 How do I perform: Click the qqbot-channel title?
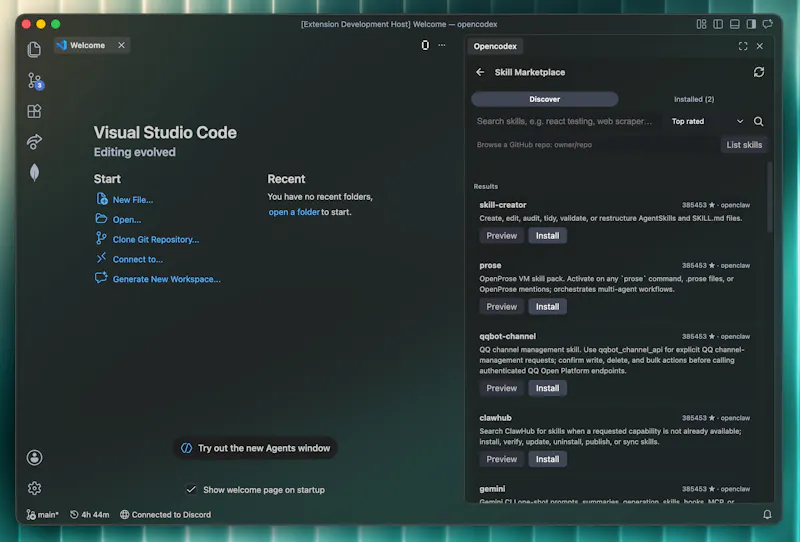[507, 336]
